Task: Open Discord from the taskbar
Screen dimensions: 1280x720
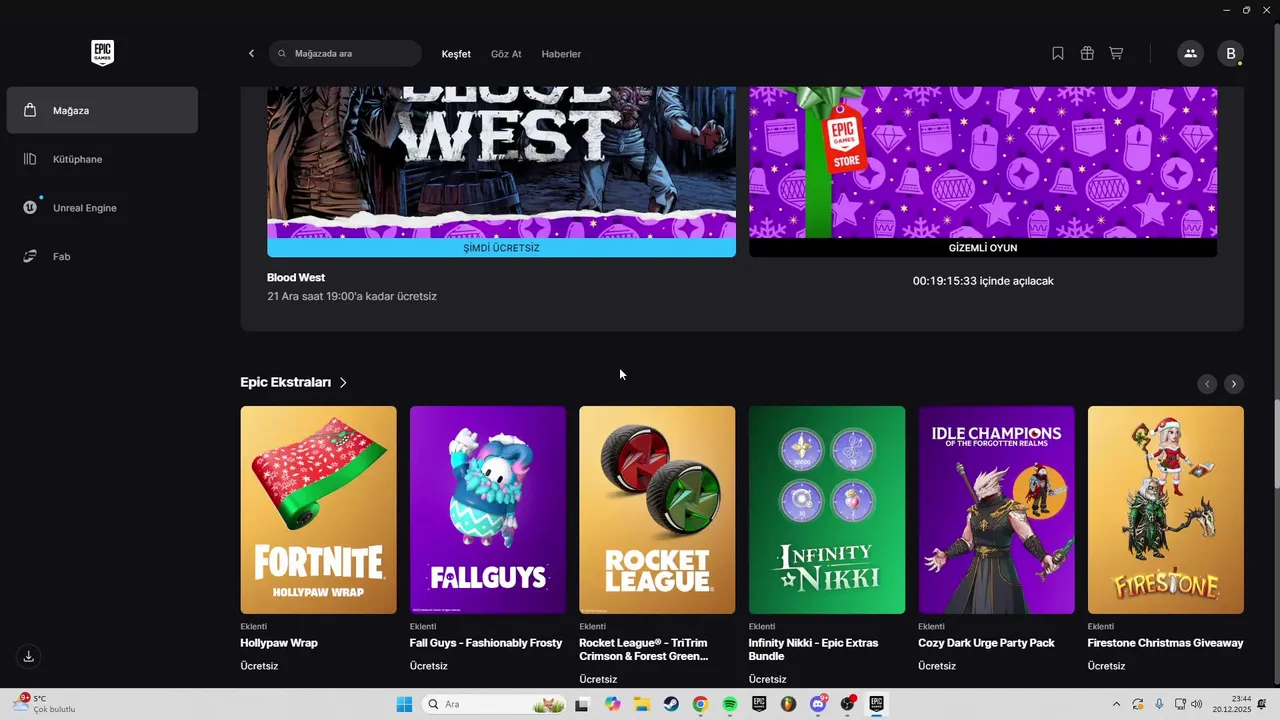Action: coord(818,704)
